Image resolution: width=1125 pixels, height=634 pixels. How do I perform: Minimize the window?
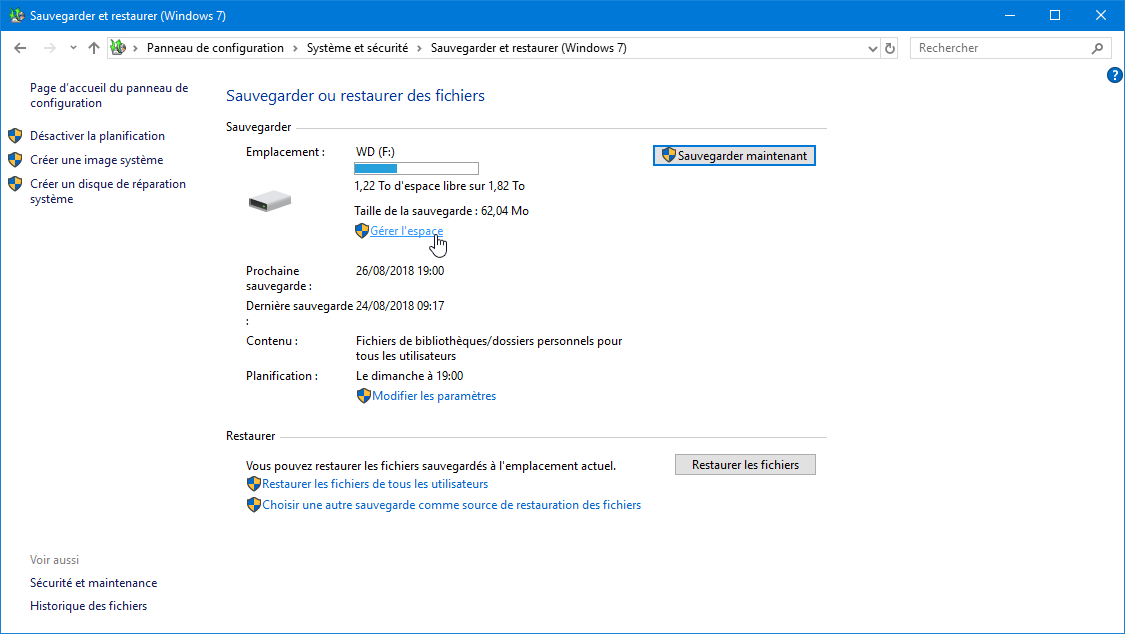[1009, 15]
